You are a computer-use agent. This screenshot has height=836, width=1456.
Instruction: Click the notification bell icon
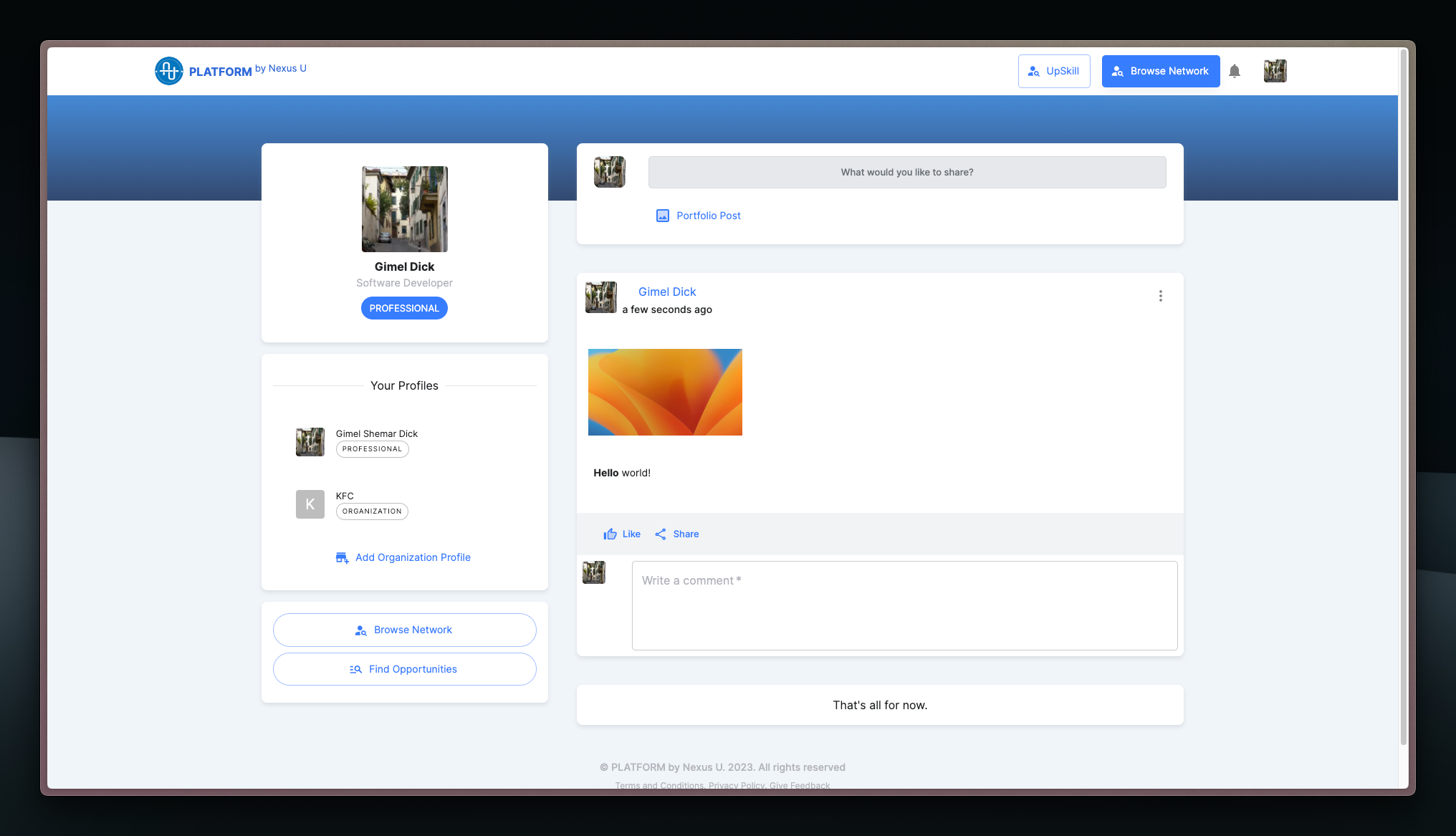[1234, 71]
